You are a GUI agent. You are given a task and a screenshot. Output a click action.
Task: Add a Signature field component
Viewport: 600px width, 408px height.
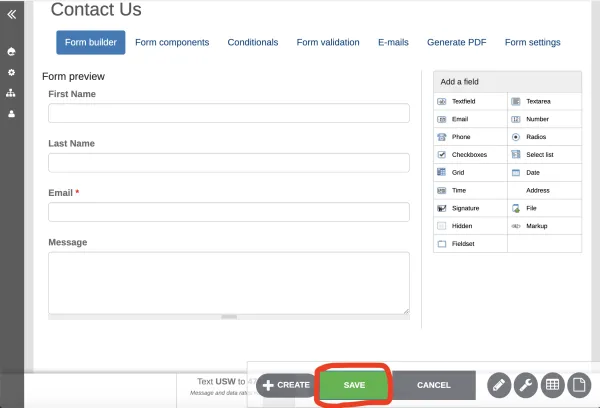470,208
